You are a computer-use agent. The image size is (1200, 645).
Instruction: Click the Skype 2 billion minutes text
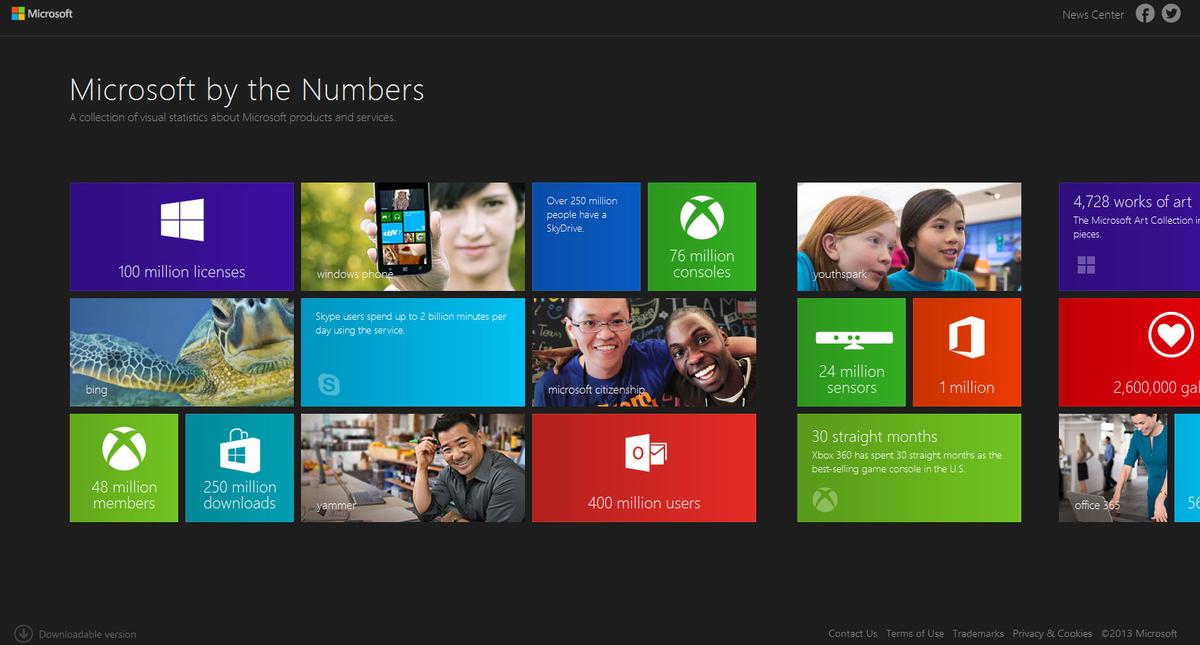[411, 323]
